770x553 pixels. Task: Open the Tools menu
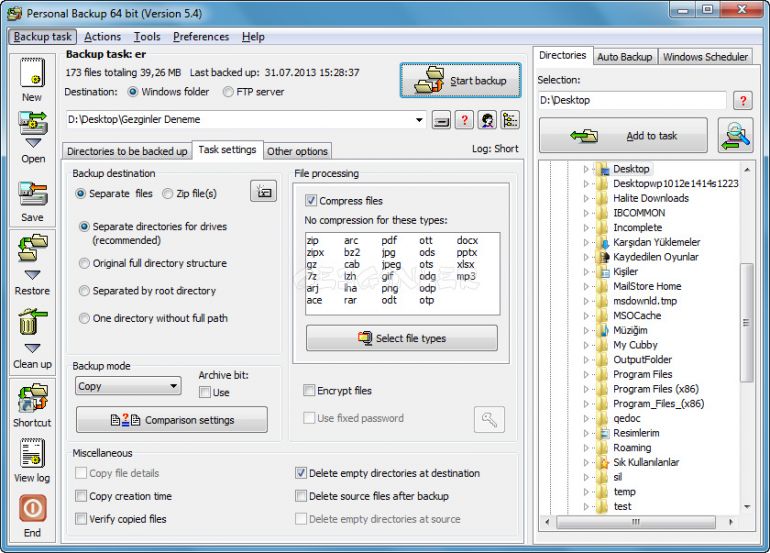point(147,37)
